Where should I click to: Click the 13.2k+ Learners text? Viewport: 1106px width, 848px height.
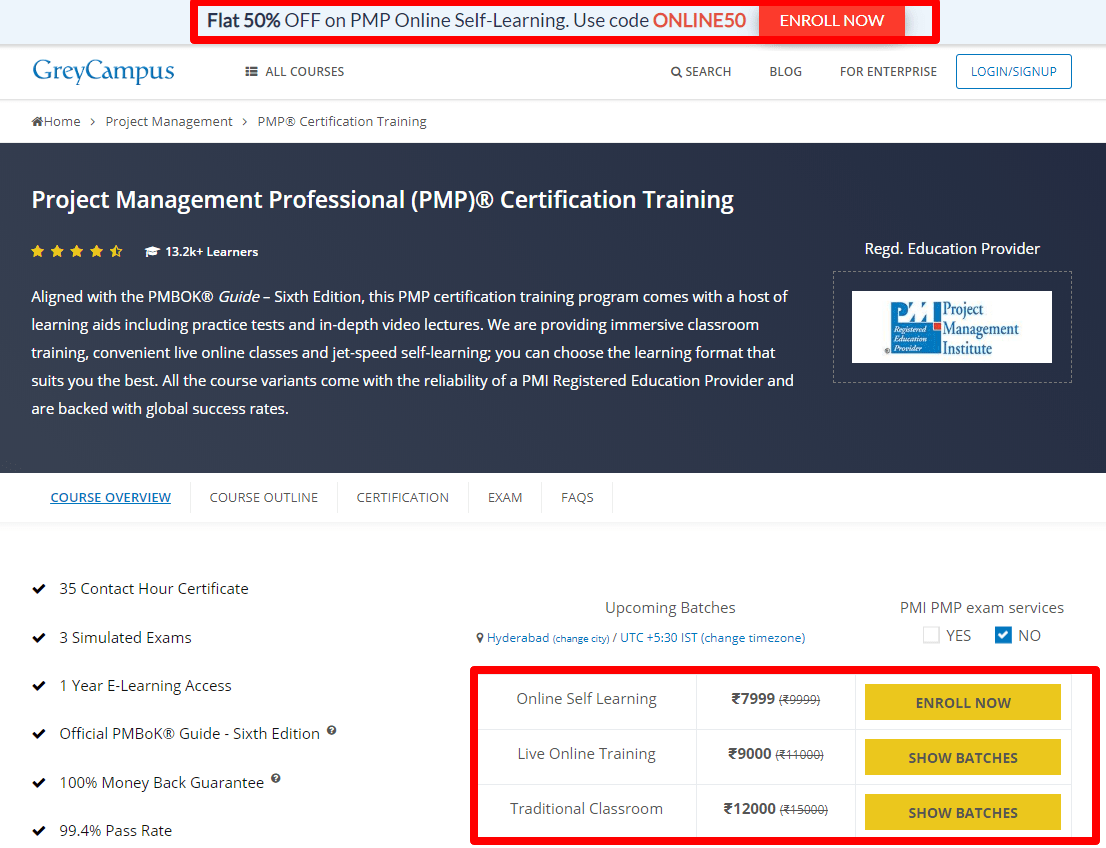(x=212, y=252)
